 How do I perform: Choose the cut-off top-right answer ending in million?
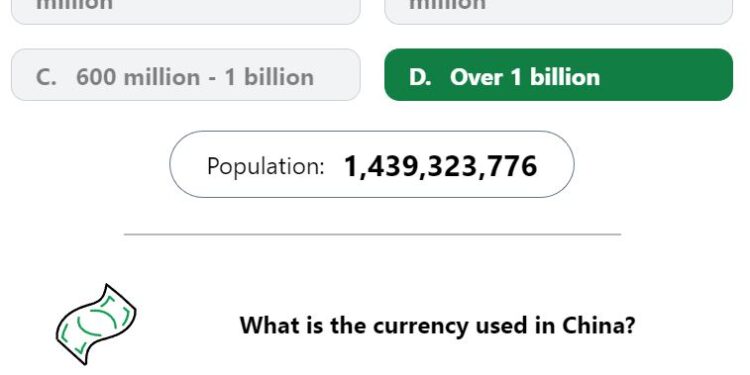[558, 11]
